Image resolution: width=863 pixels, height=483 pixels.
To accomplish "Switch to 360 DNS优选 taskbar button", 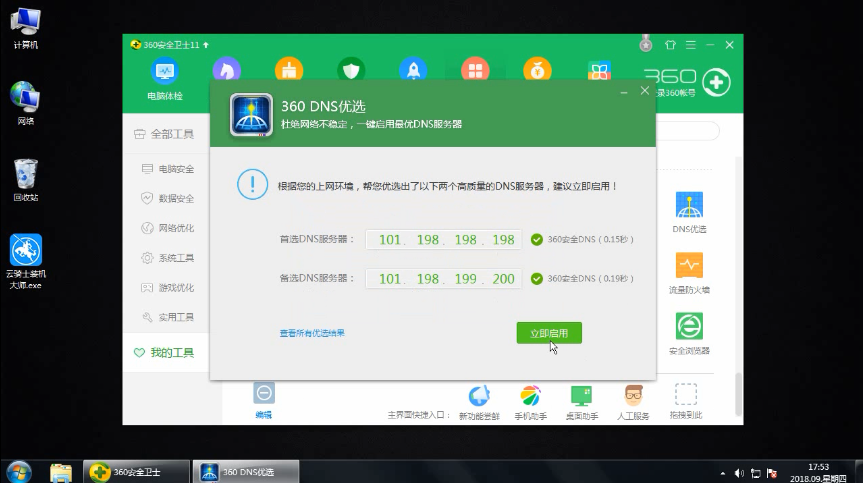I will point(246,472).
